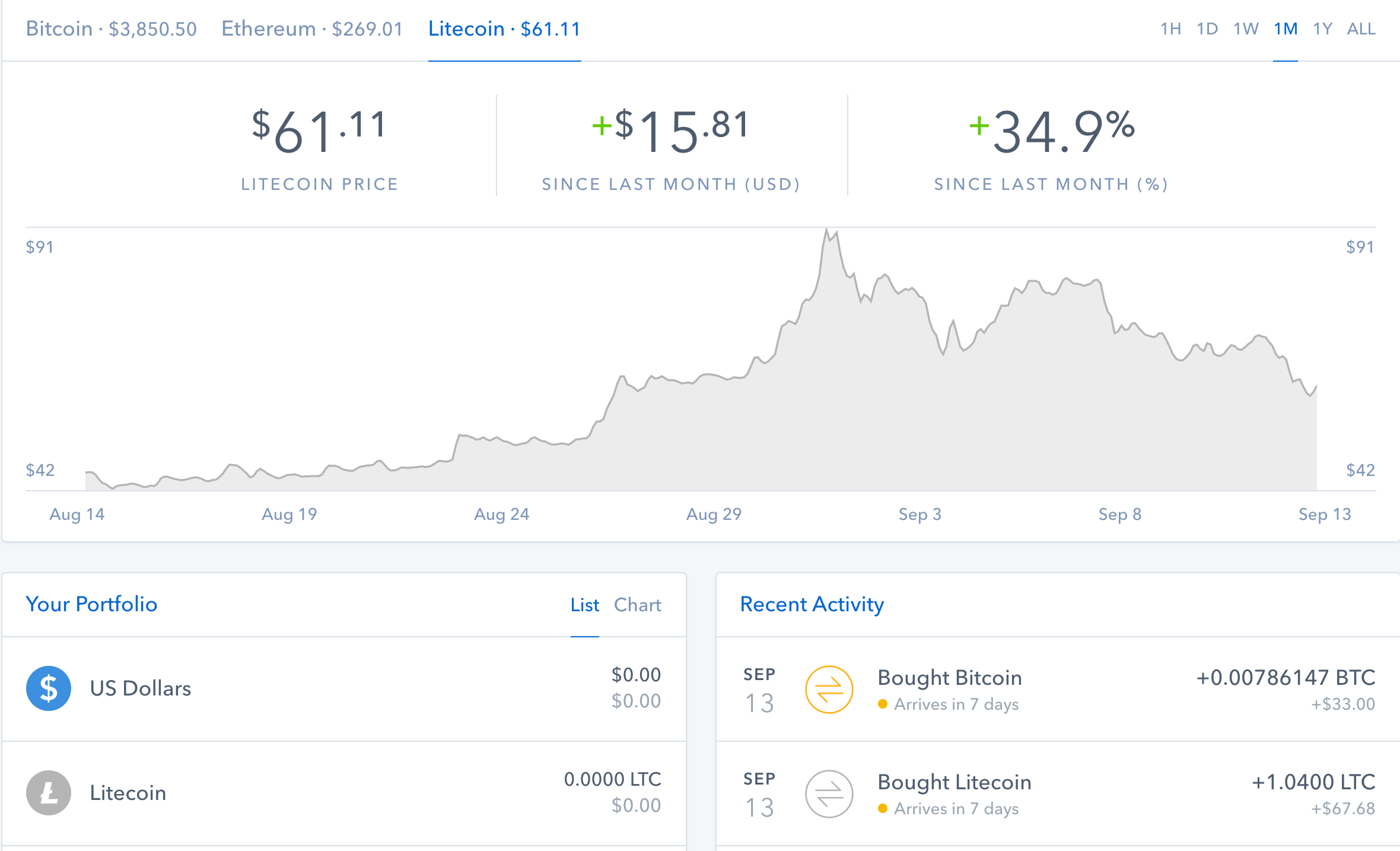Click the Aug 19 axis label

click(x=289, y=514)
